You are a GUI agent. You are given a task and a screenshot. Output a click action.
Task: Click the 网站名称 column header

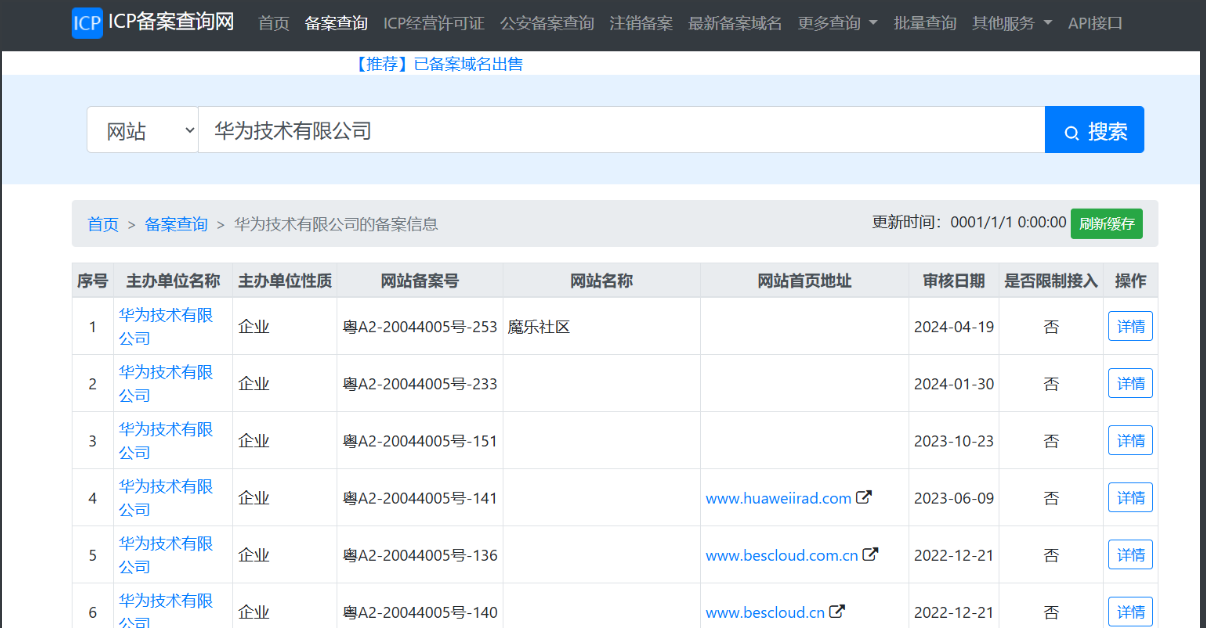coord(601,281)
